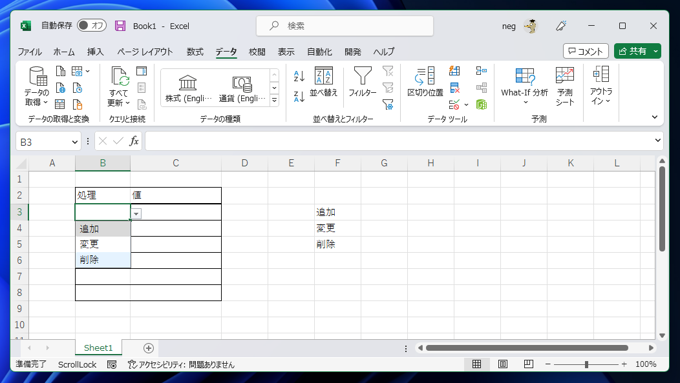The image size is (680, 383).
Task: Sort descending Z to A
Action: click(299, 96)
